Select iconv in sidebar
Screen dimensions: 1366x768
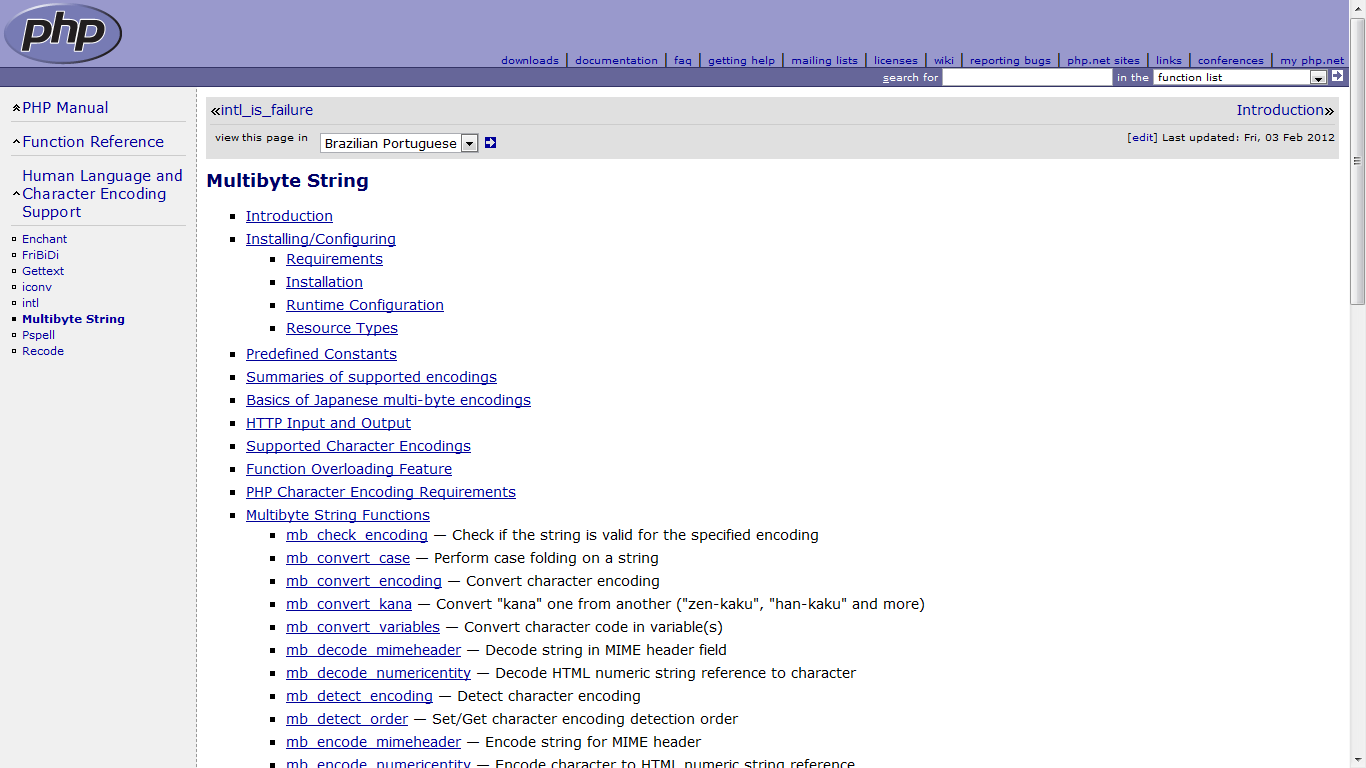pos(37,287)
